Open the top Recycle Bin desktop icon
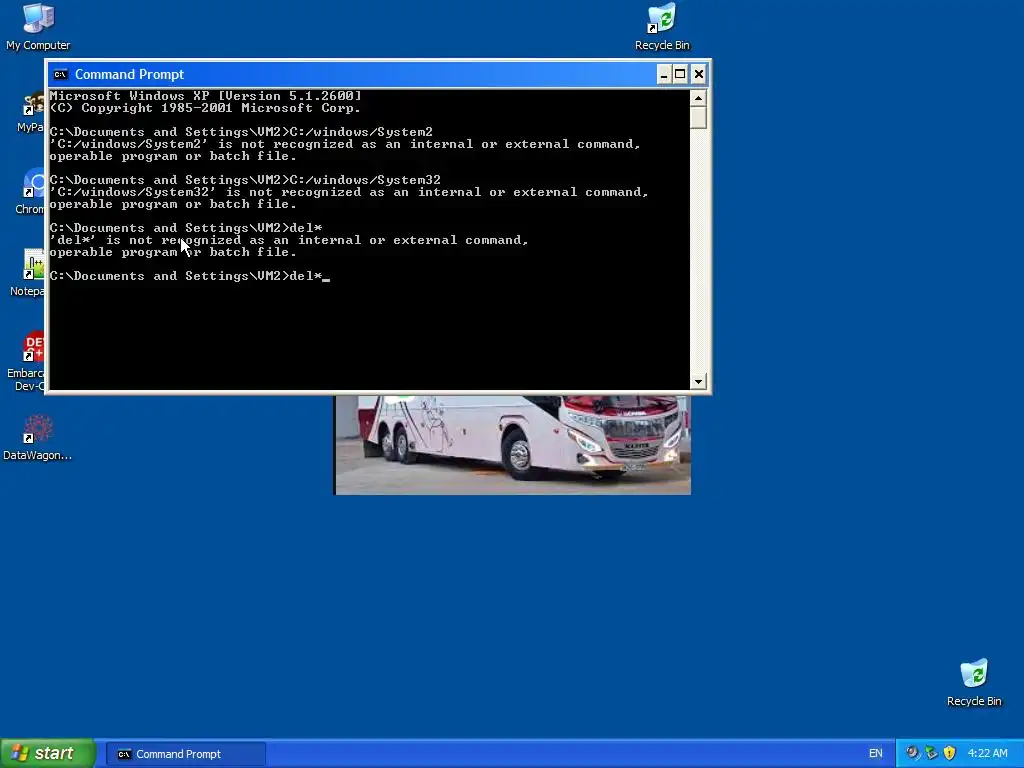This screenshot has height=768, width=1024. point(662,26)
